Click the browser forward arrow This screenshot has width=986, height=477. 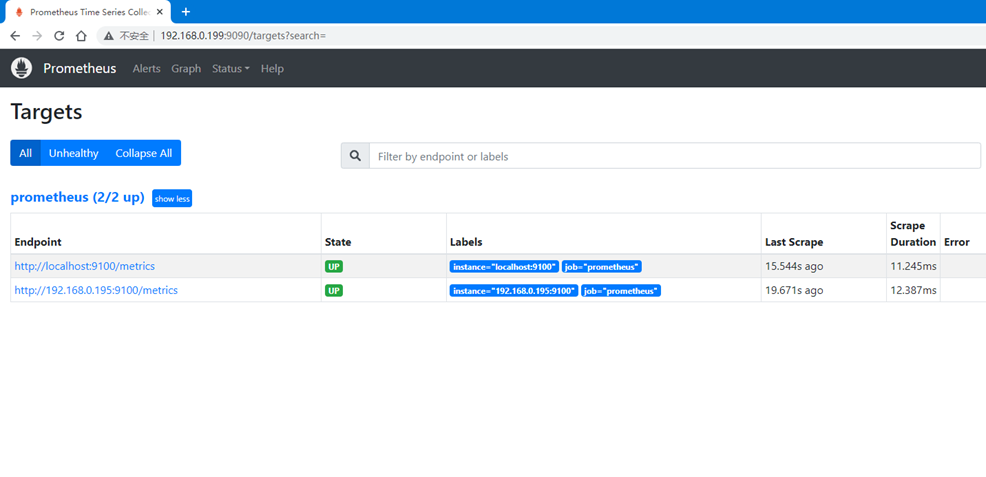point(37,36)
